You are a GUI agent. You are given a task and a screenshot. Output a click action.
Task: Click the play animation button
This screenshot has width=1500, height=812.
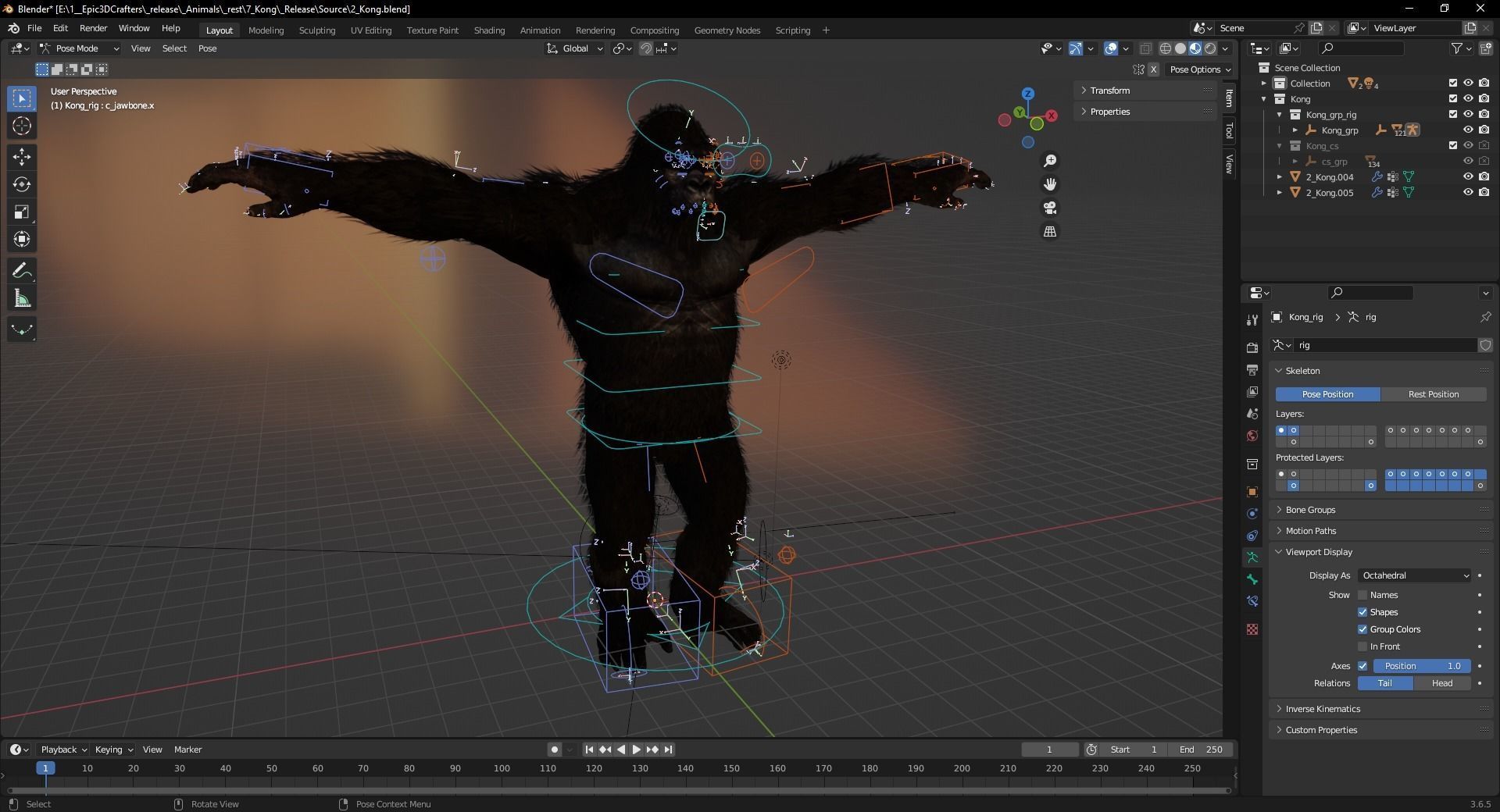pyautogui.click(x=637, y=750)
